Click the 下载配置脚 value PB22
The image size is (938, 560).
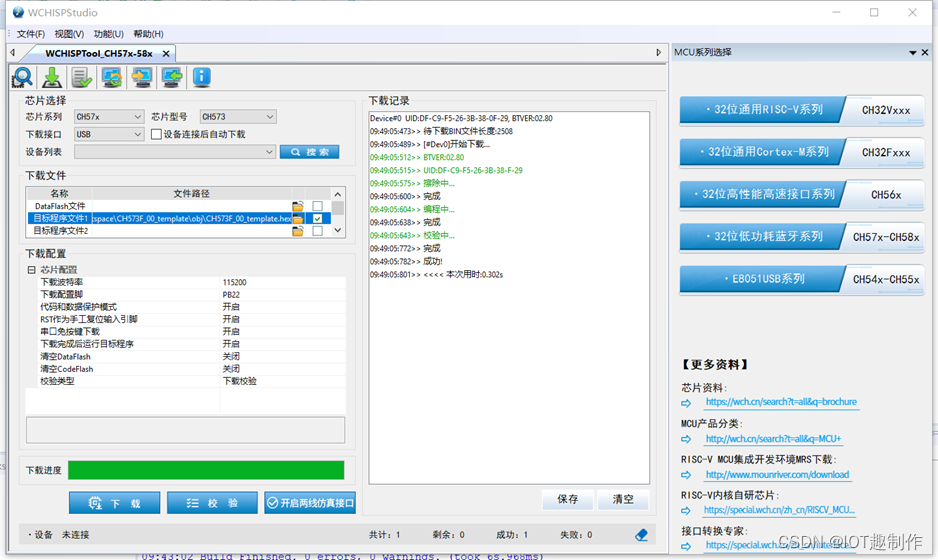click(231, 294)
